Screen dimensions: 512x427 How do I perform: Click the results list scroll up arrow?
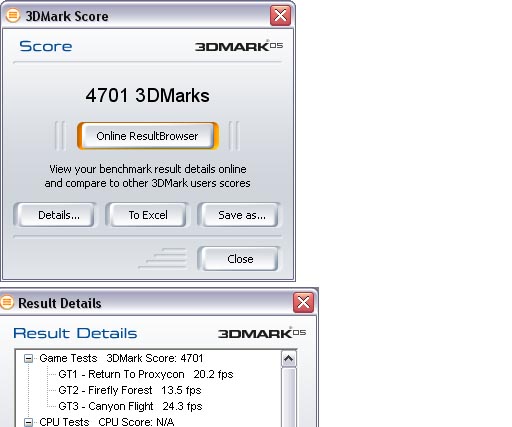[289, 359]
